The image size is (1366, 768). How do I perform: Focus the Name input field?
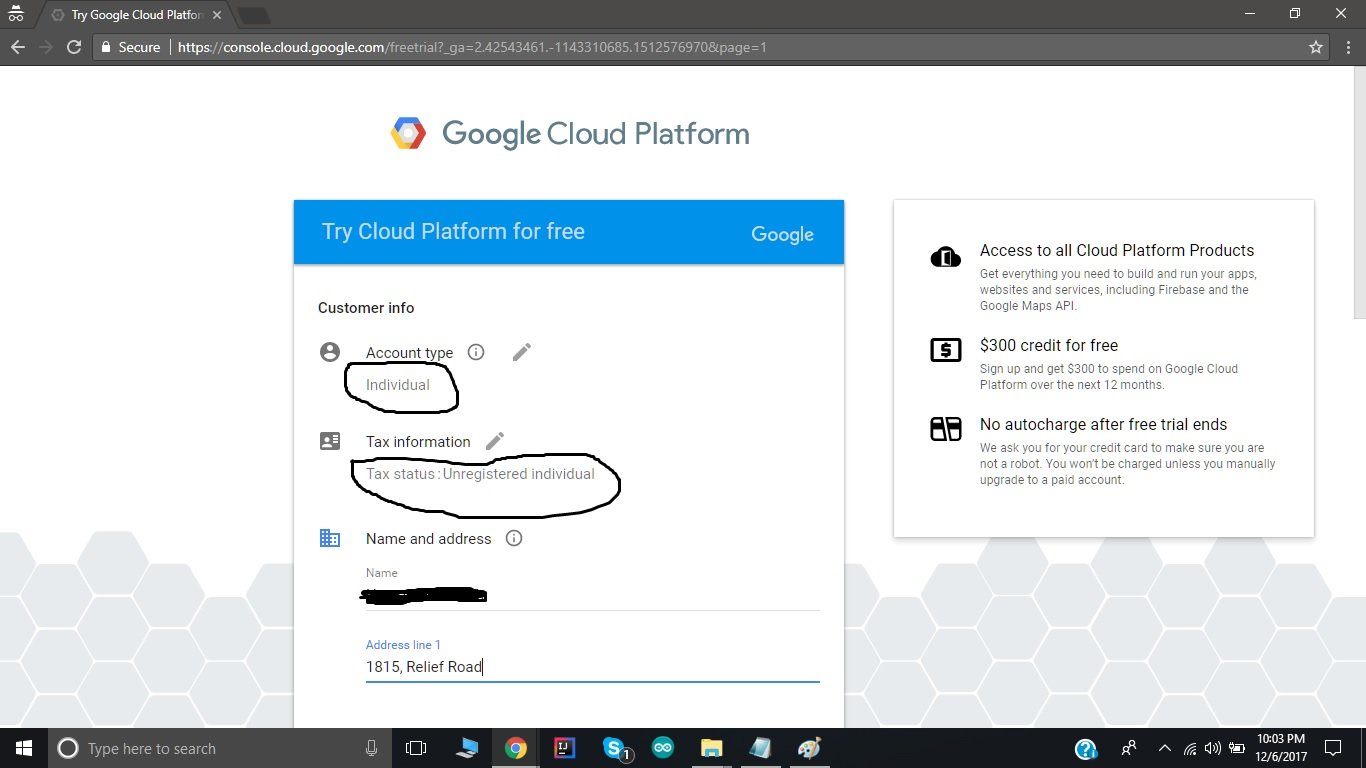pos(592,596)
